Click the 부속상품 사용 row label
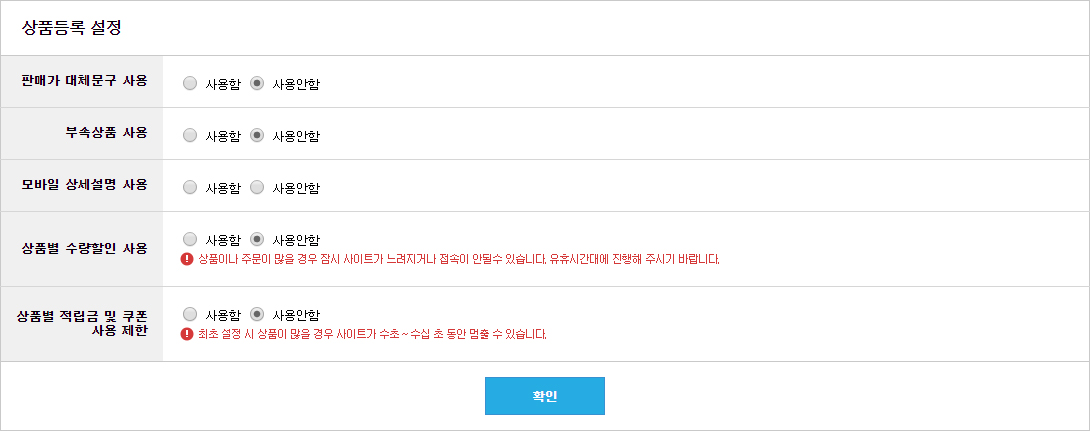 [107, 133]
